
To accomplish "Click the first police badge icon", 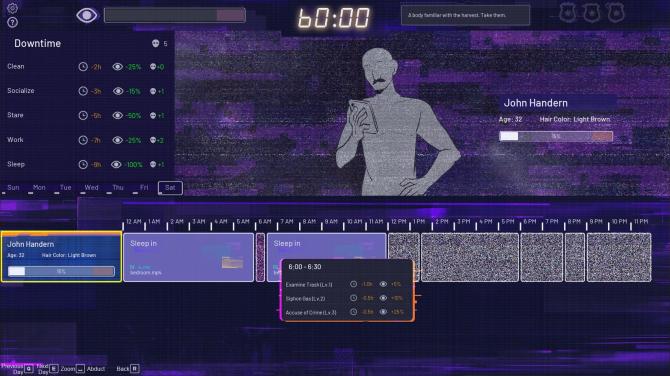I will point(567,13).
